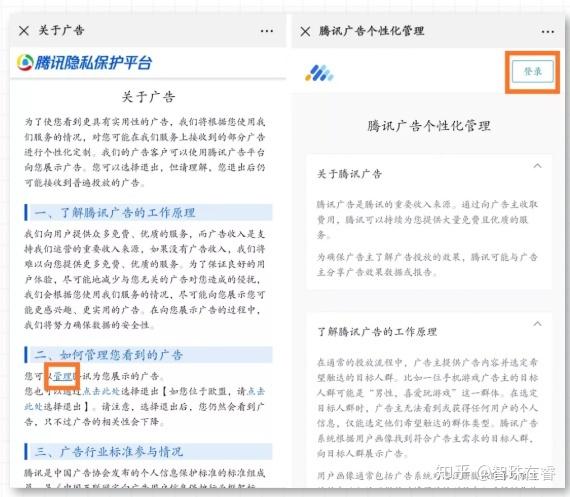The height and width of the screenshot is (497, 570).
Task: Click the Tencent Ads striped logo icon
Action: point(319,73)
